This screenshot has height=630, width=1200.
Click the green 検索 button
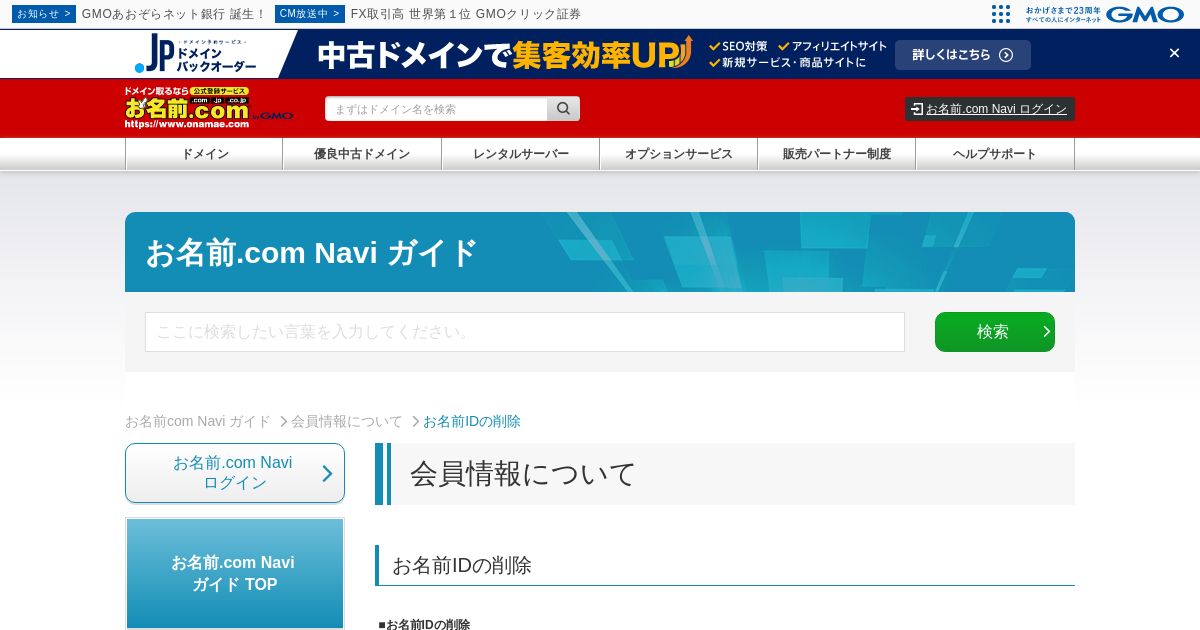click(x=995, y=332)
